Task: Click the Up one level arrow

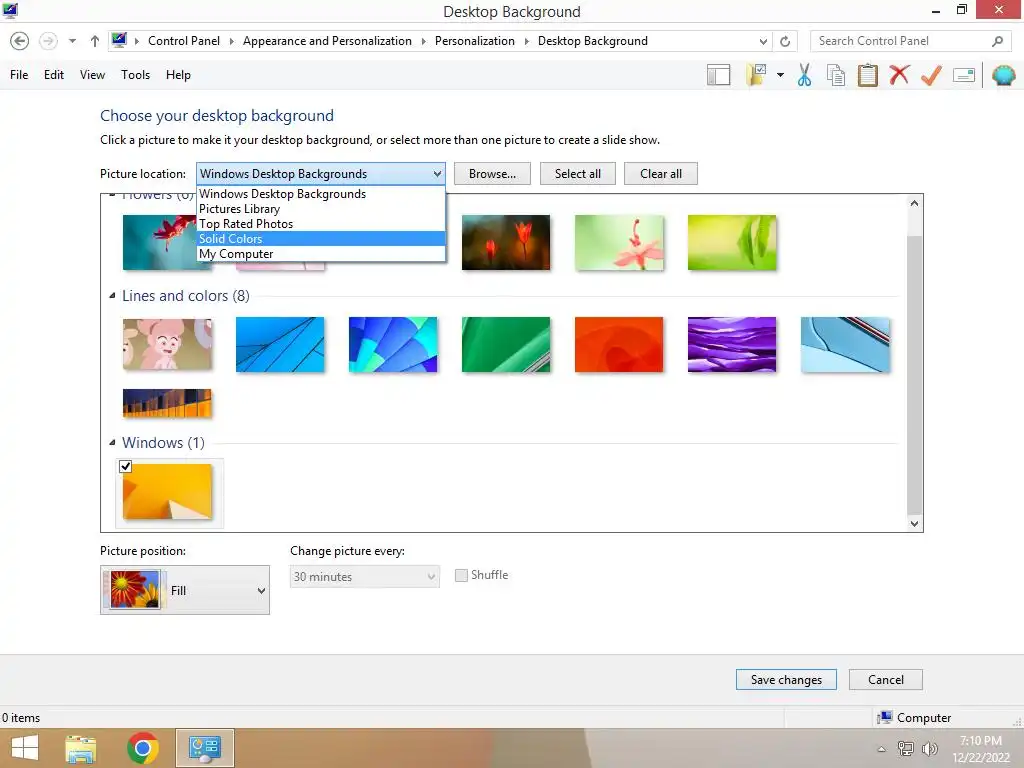Action: point(95,41)
